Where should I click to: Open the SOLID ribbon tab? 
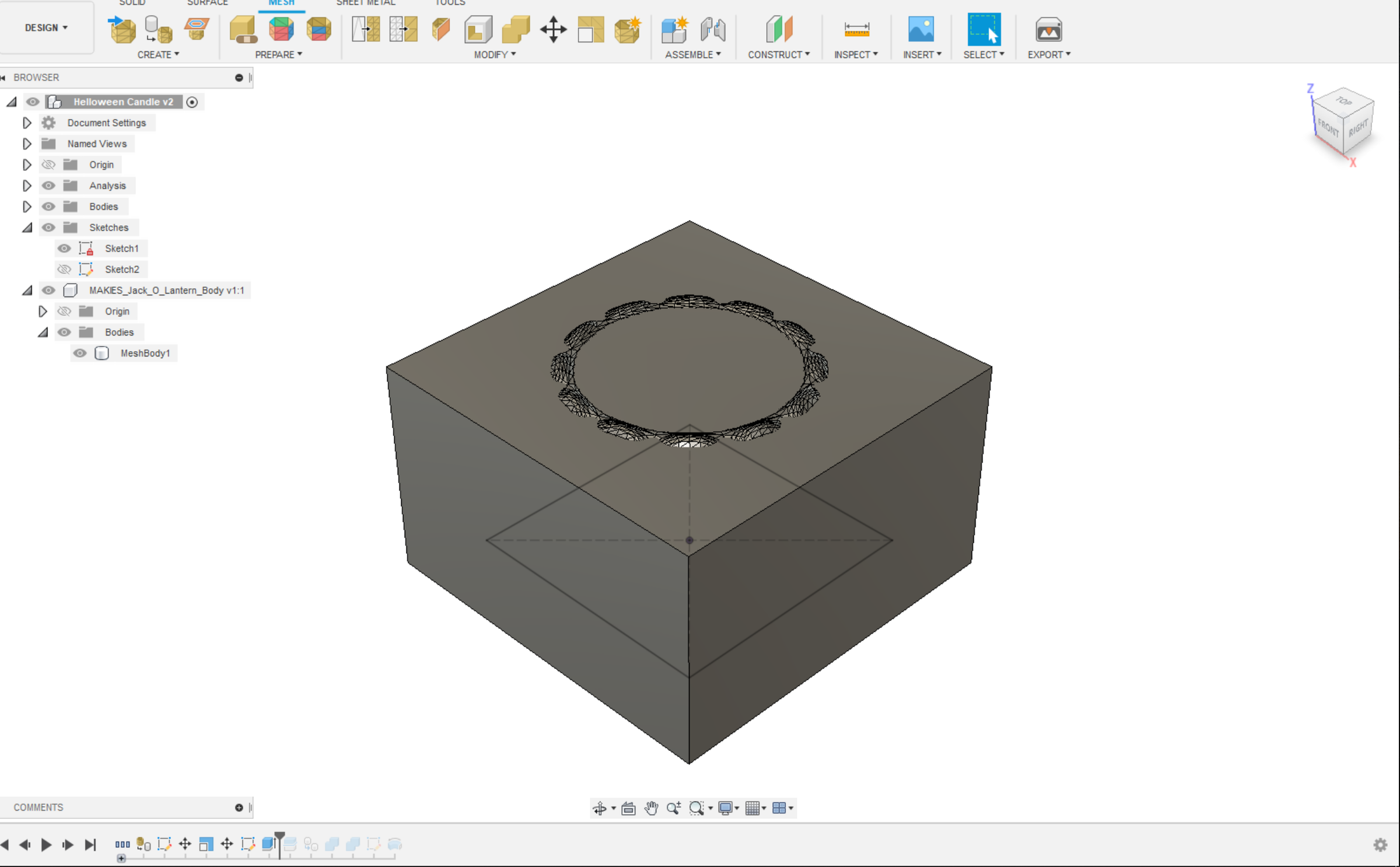(132, 4)
